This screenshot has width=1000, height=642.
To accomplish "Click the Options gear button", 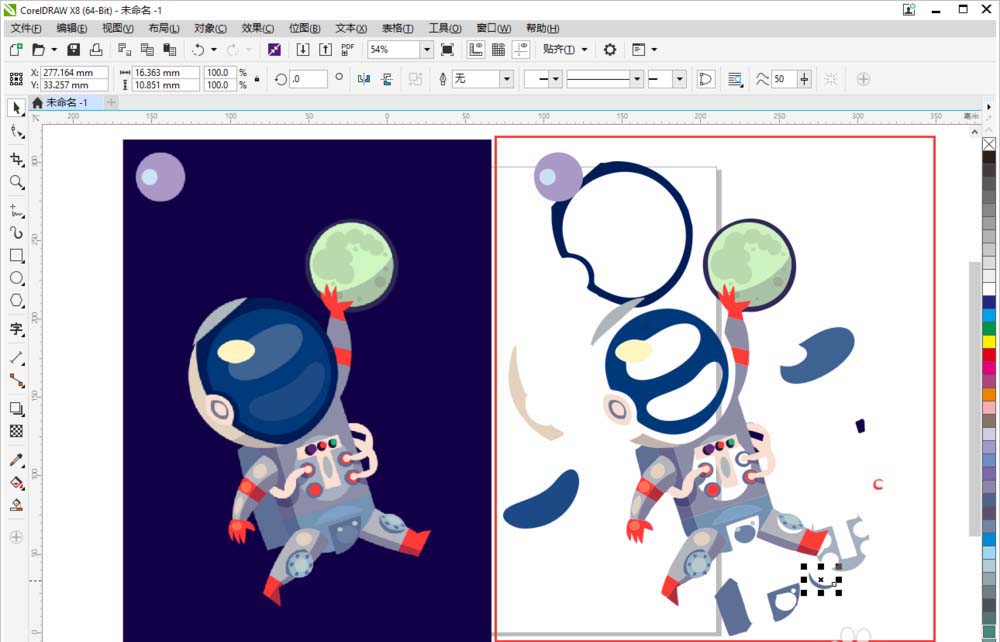I will pyautogui.click(x=610, y=49).
